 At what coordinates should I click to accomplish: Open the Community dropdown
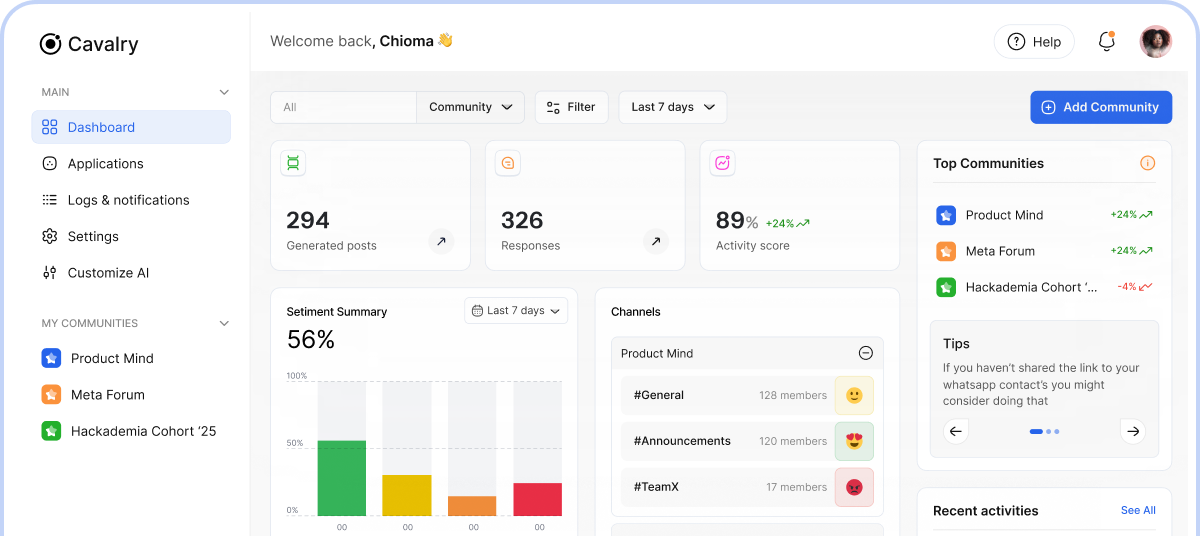pos(470,107)
